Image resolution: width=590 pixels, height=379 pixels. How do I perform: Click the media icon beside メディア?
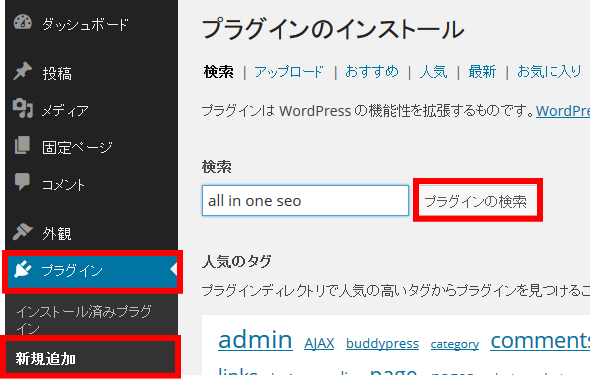(23, 108)
